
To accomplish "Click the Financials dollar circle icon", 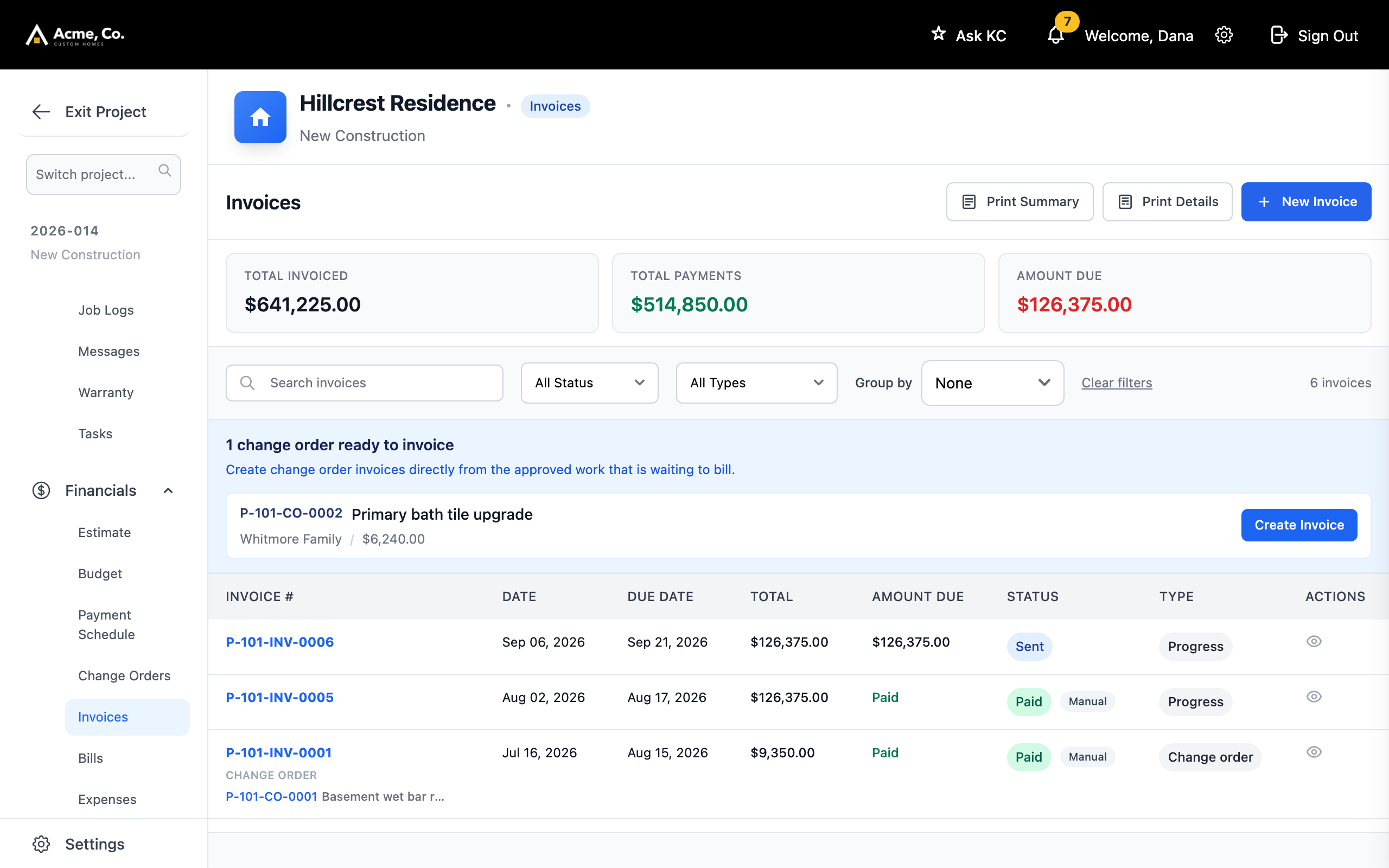I will tap(41, 490).
